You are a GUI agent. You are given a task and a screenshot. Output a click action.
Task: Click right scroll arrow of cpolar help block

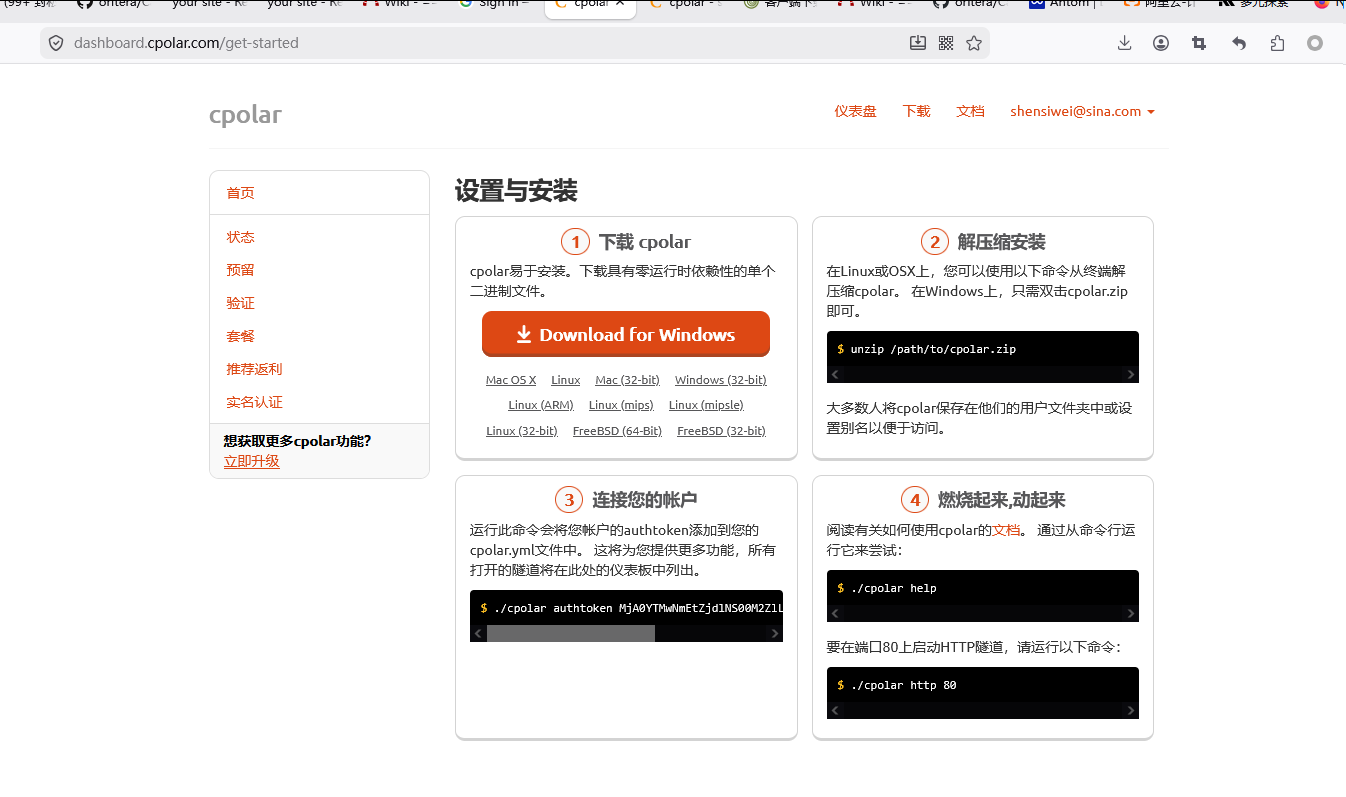[x=1131, y=614]
